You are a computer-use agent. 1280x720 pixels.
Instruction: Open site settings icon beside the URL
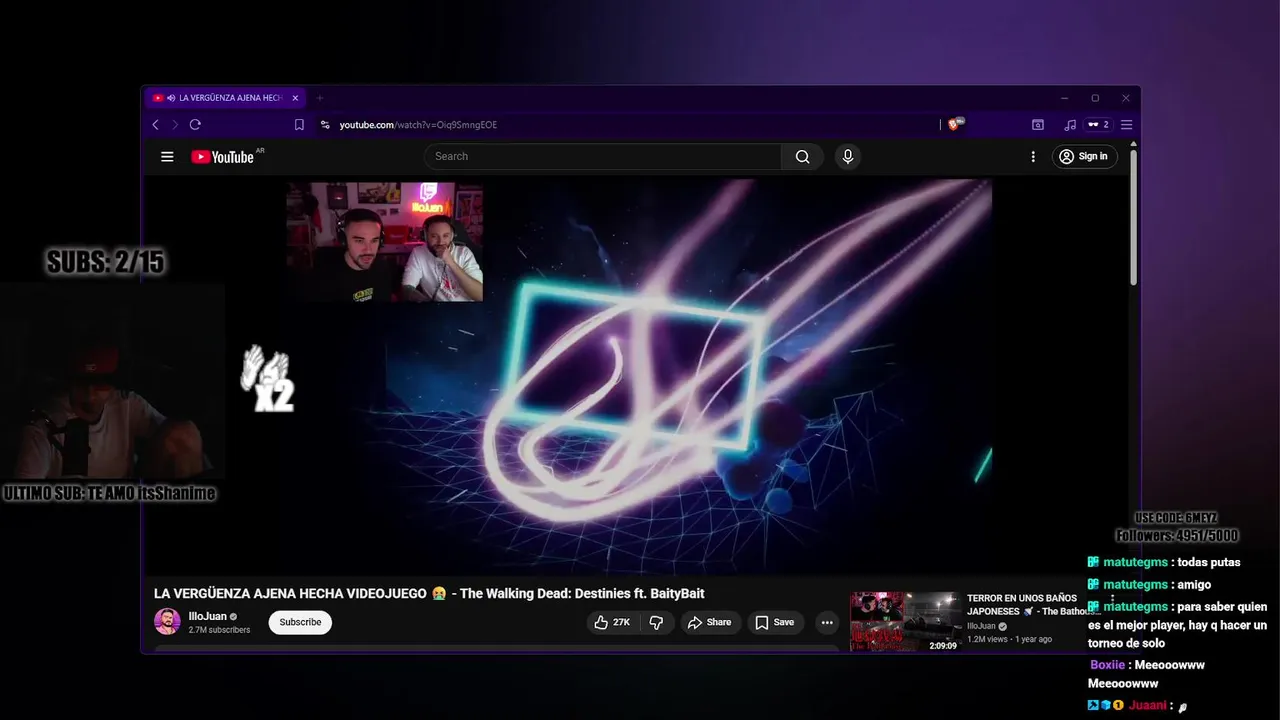(x=324, y=125)
